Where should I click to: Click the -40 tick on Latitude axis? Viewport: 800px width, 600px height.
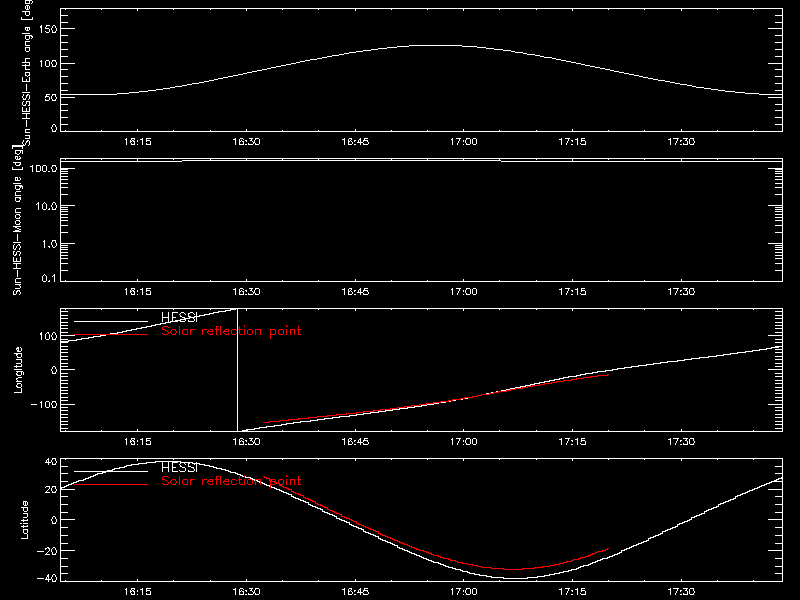coord(47,578)
